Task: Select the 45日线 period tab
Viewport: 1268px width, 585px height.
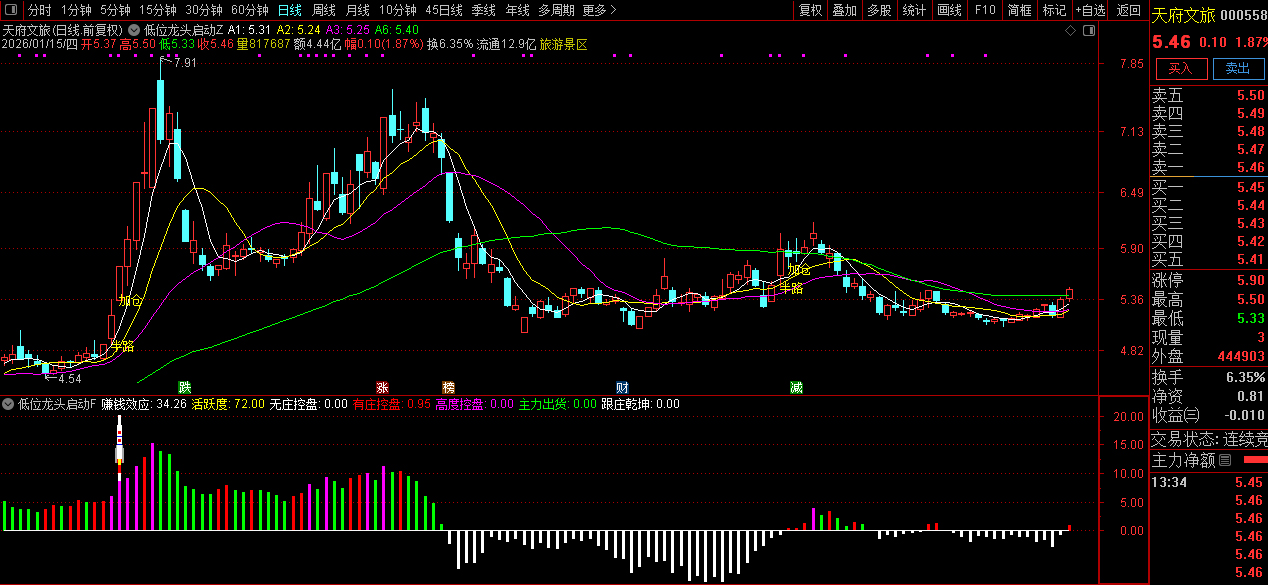Action: tap(444, 10)
